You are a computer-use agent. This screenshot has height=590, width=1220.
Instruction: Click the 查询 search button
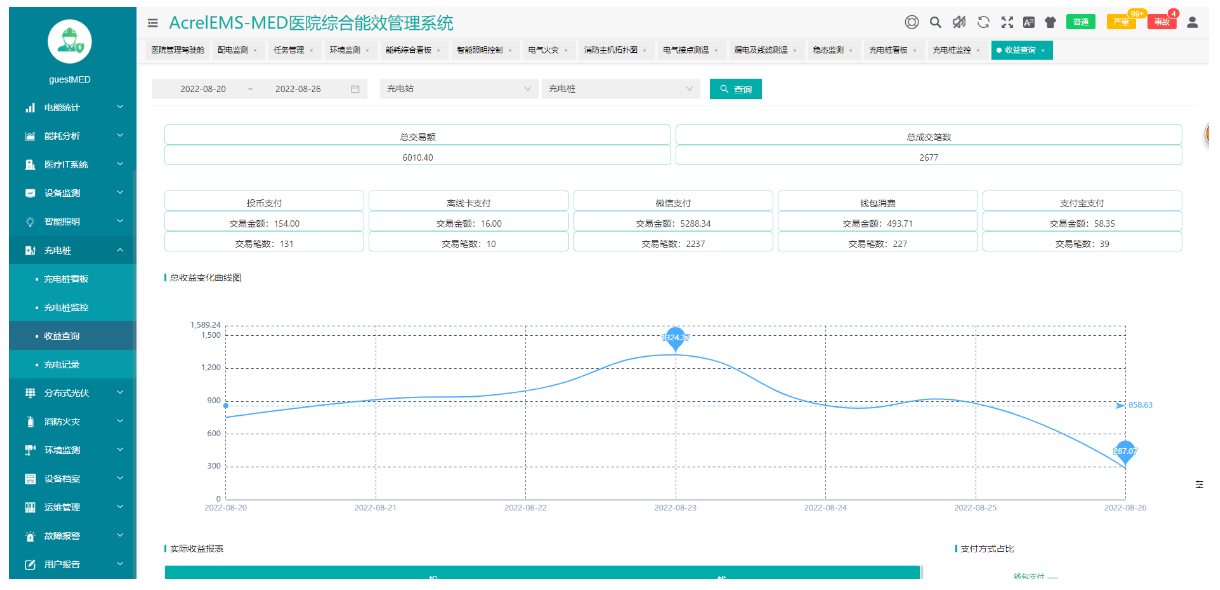click(x=736, y=89)
